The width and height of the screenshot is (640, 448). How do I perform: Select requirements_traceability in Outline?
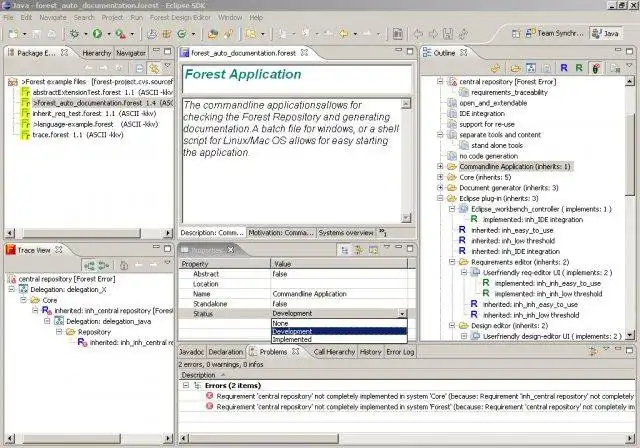click(510, 92)
